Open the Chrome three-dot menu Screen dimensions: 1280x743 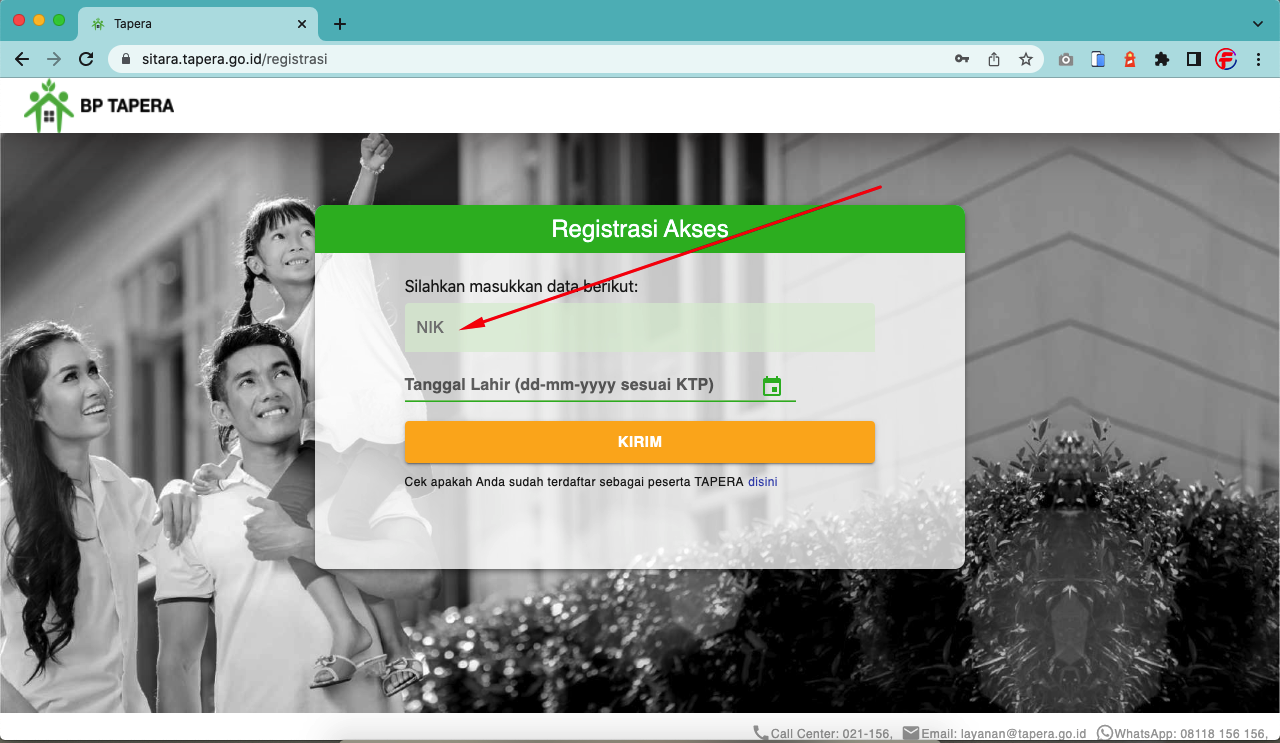1258,59
